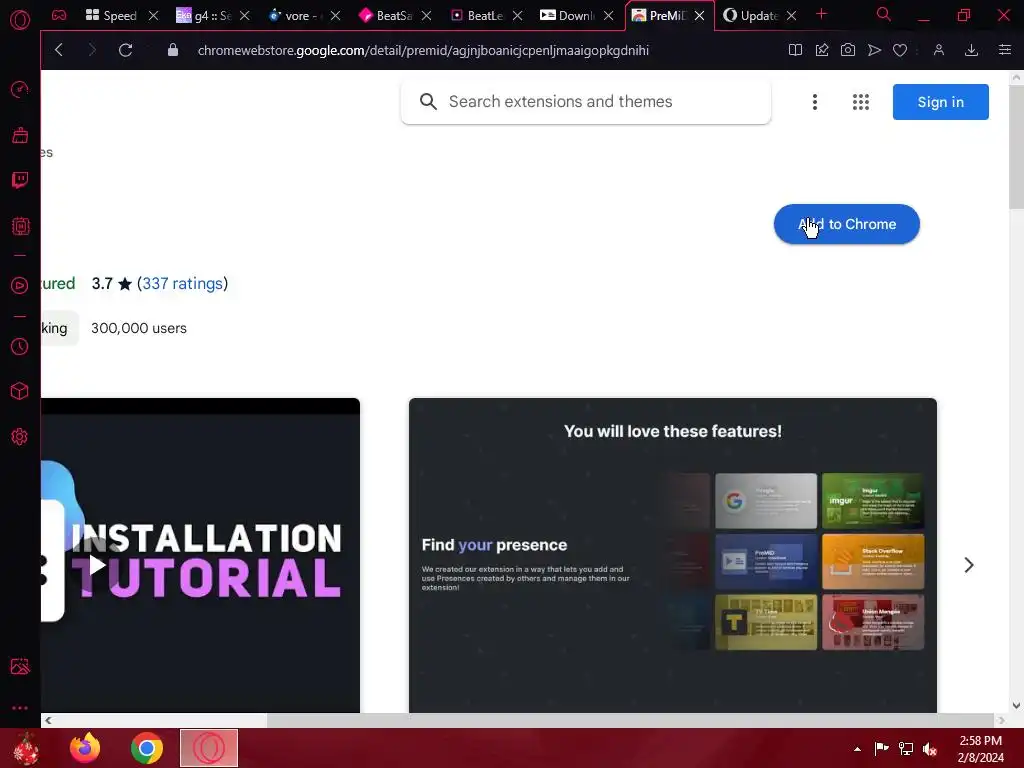This screenshot has width=1024, height=768.
Task: Open the image gallery sidebar icon
Action: (x=20, y=666)
